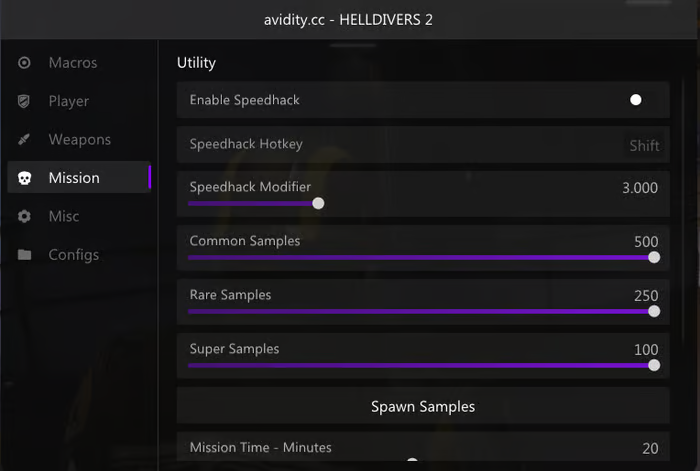700x471 pixels.
Task: Click the Common Samples slider knob
Action: pyautogui.click(x=654, y=257)
